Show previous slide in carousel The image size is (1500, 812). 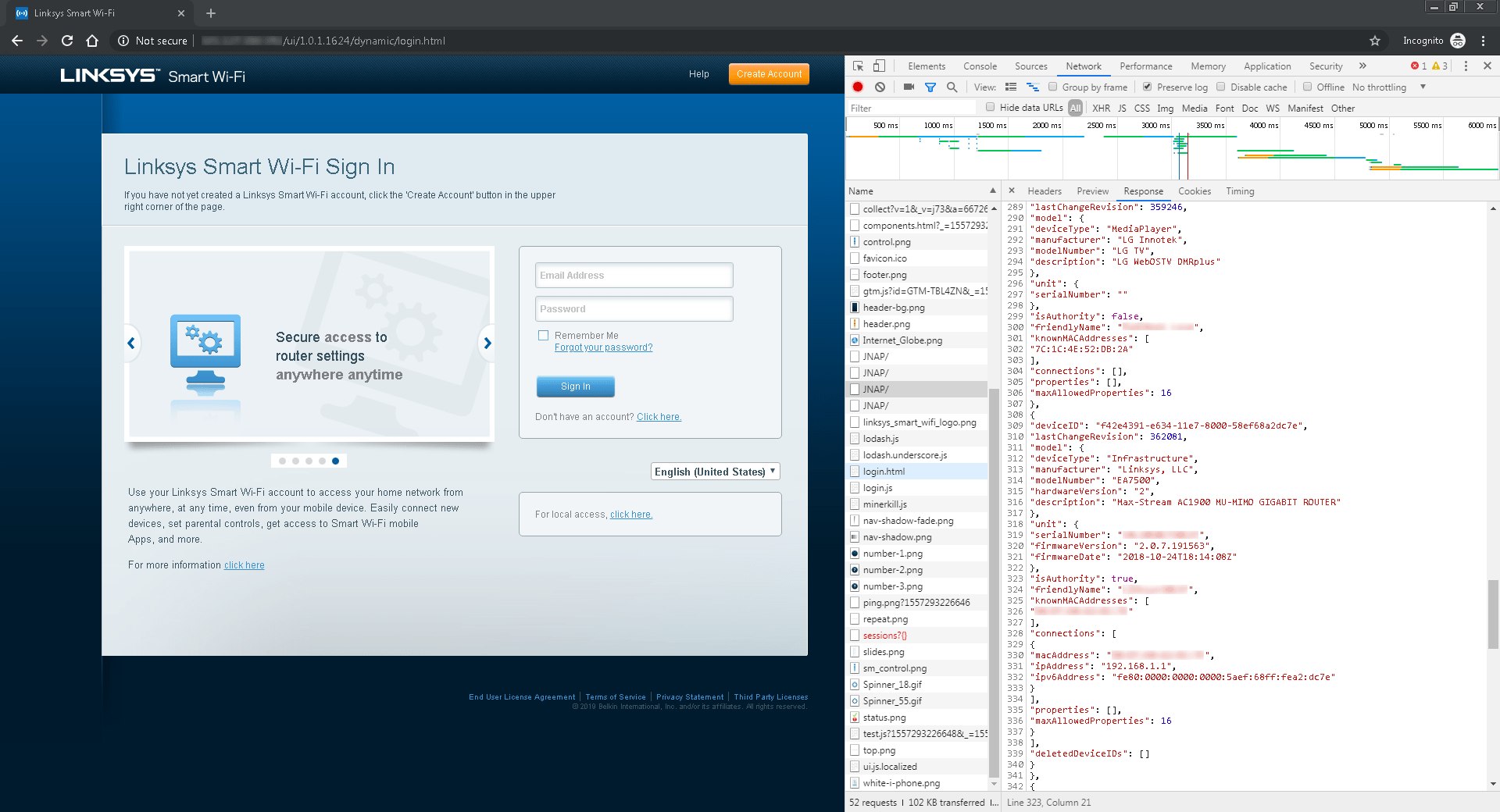point(131,343)
